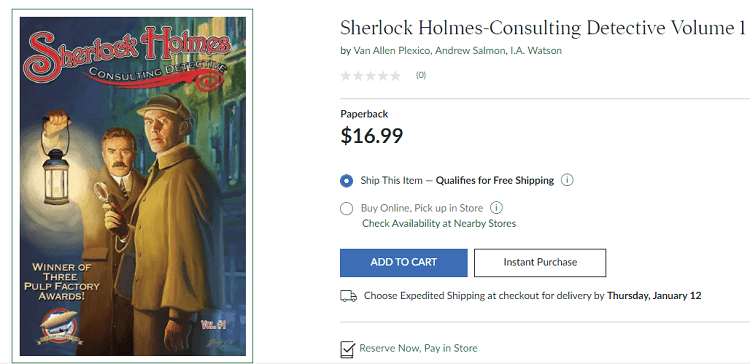Image resolution: width=750 pixels, height=364 pixels.
Task: View the Sherlock Holmes book cover image
Action: pos(132,187)
